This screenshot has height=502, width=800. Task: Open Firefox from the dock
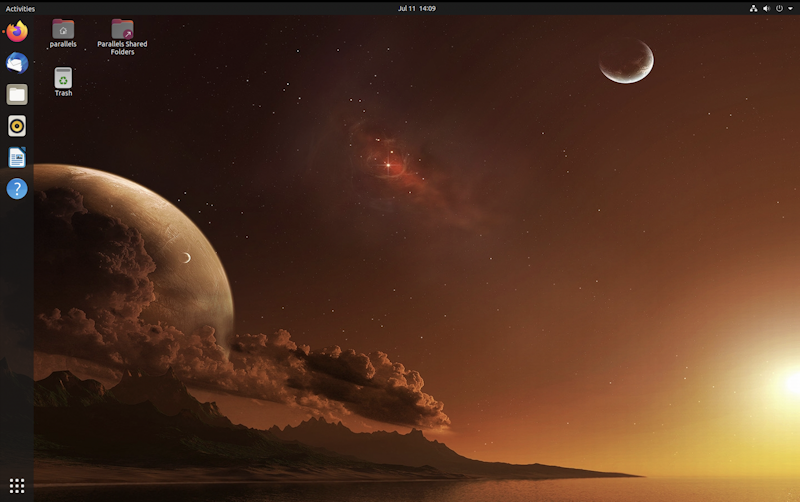17,32
